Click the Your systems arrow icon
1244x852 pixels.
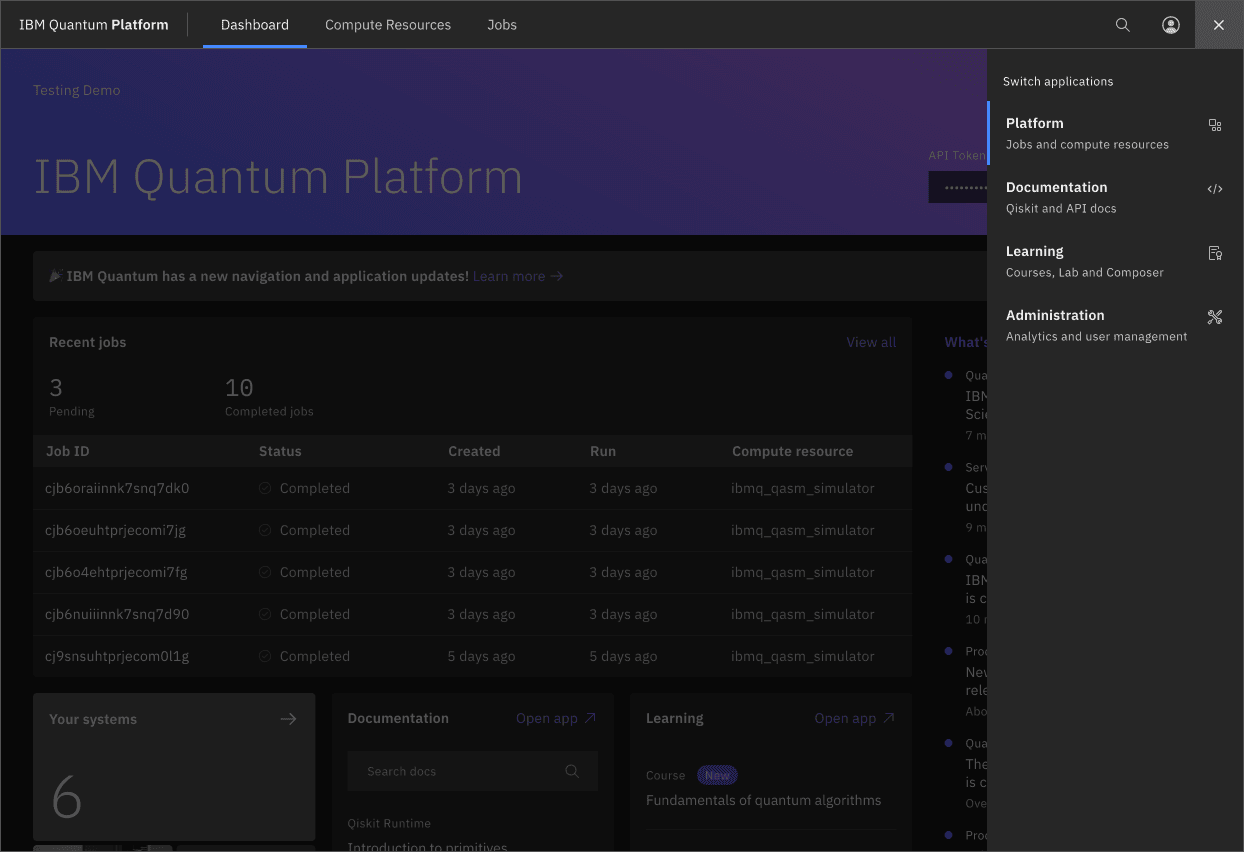288,719
